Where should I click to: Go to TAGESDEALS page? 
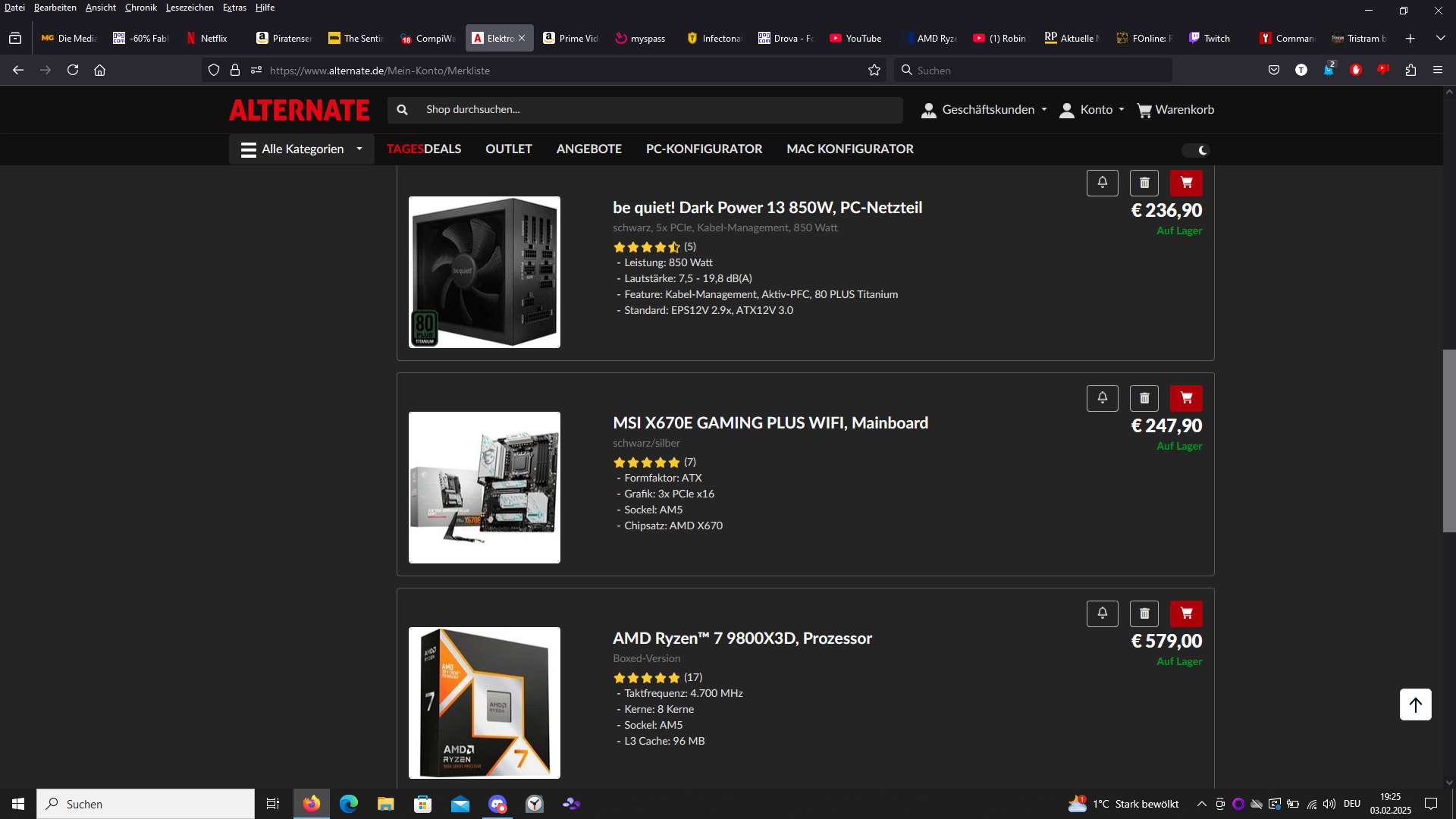[424, 149]
